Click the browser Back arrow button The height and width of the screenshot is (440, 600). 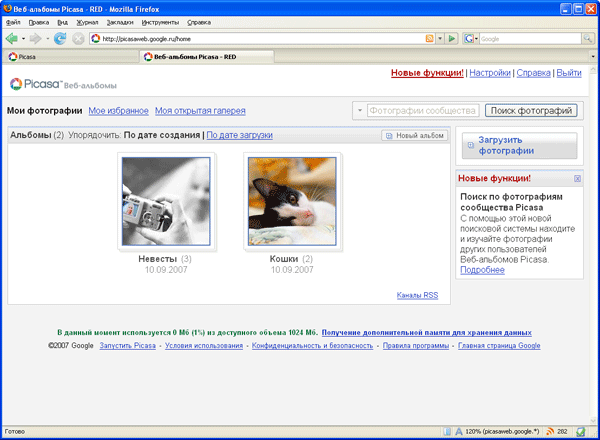tap(12, 38)
